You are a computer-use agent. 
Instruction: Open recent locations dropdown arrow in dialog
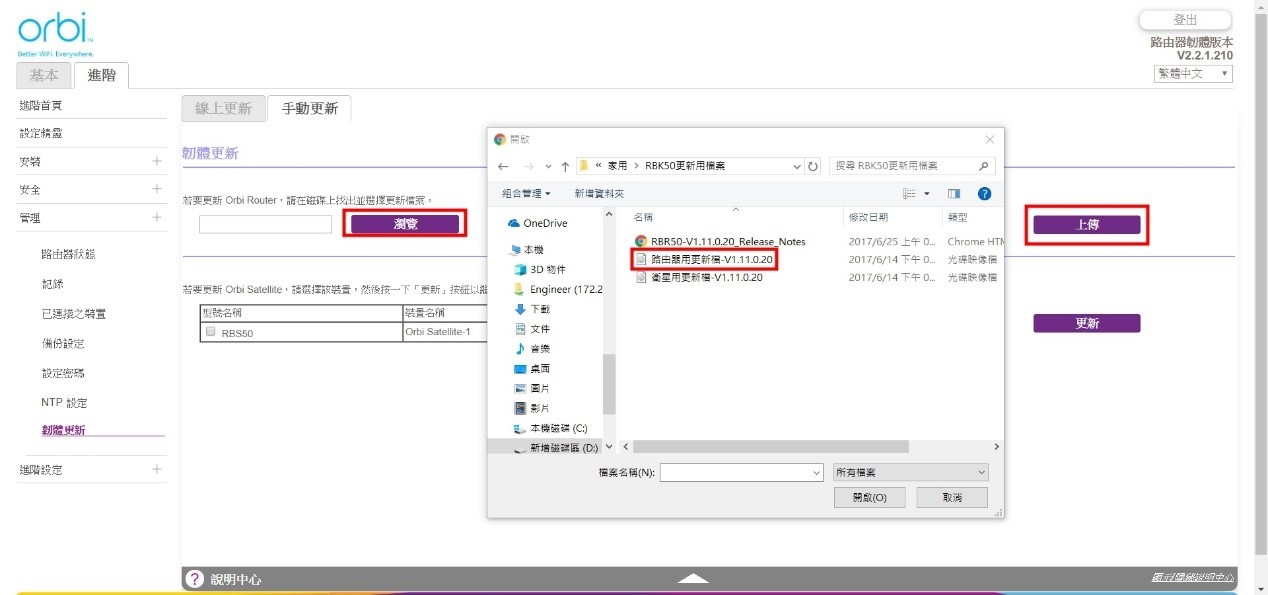[547, 166]
